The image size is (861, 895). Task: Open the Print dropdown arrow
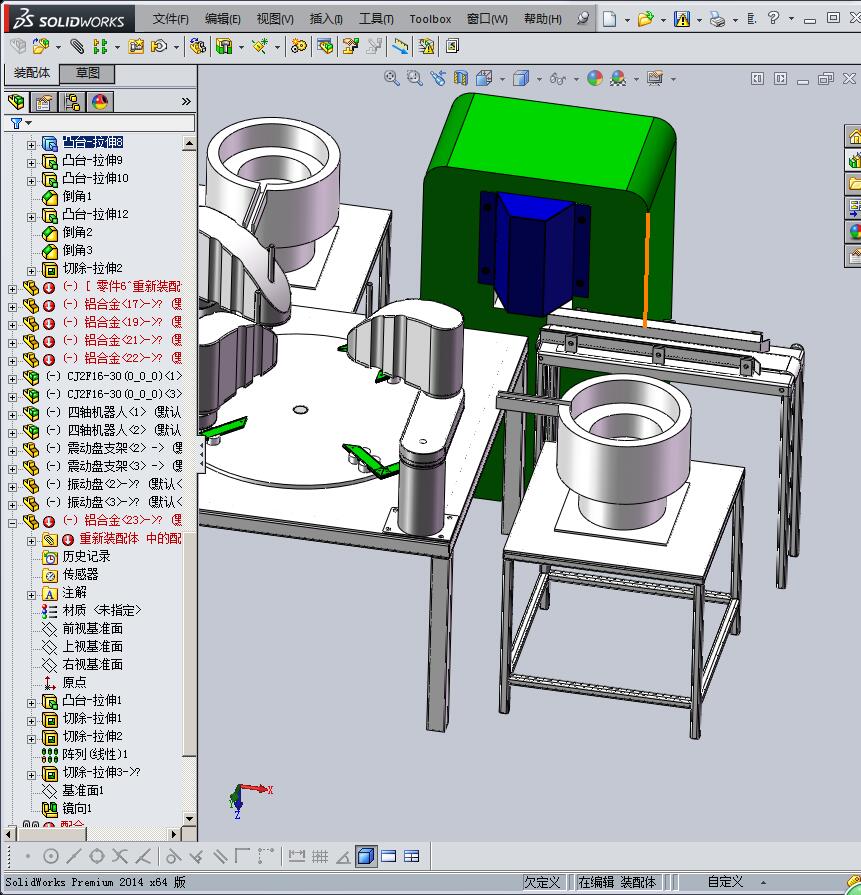(735, 20)
